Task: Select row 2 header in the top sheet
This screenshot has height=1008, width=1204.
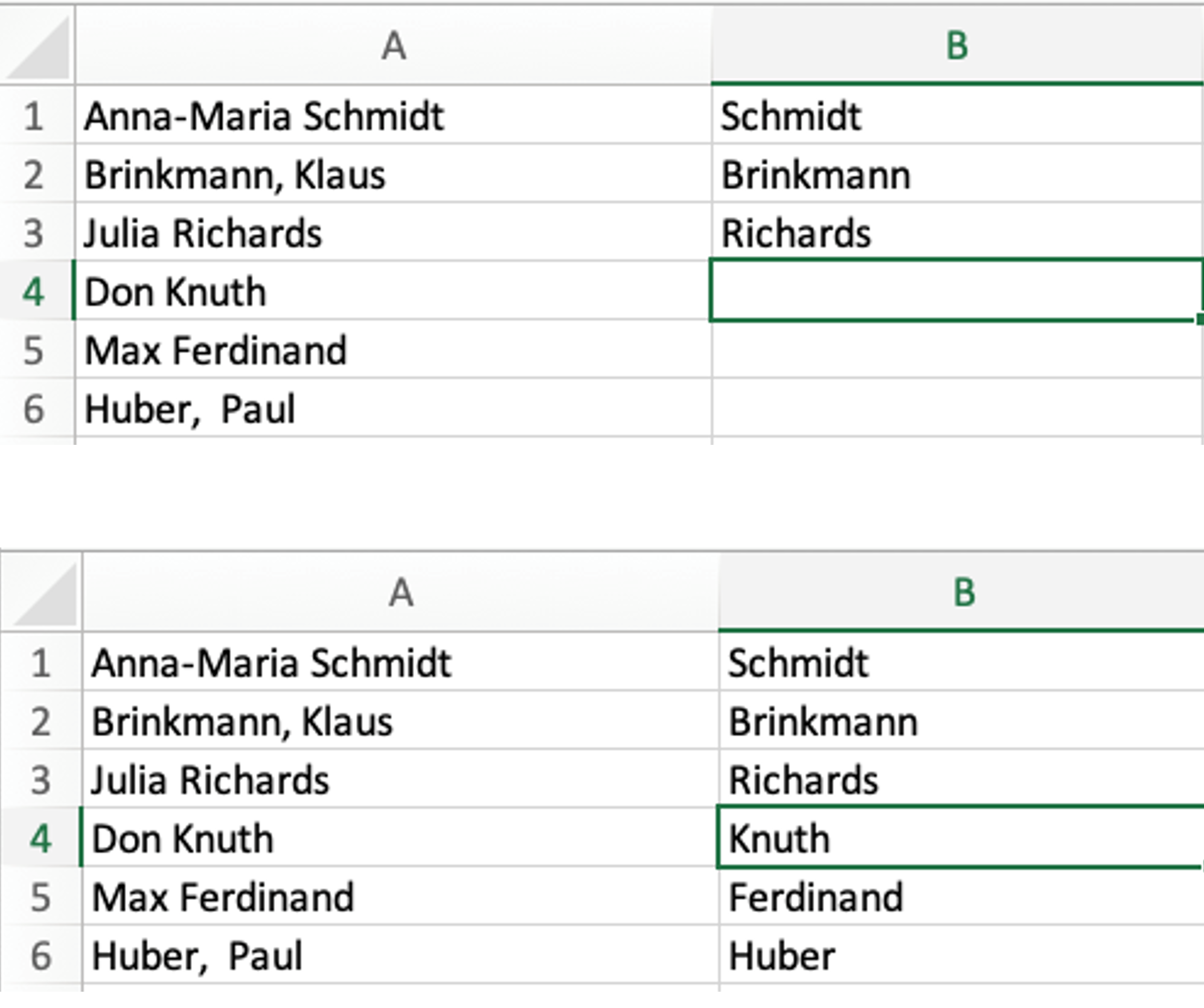Action: point(34,175)
